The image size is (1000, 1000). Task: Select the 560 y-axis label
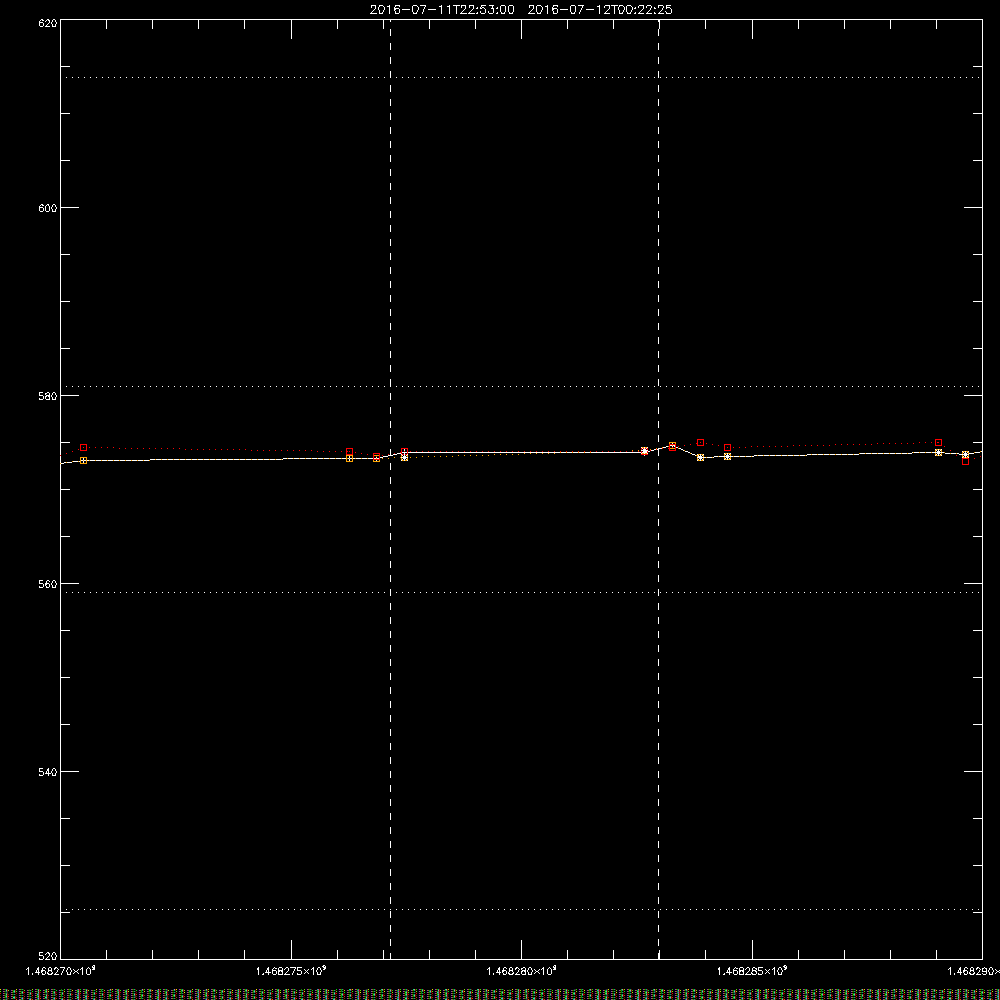[48, 584]
